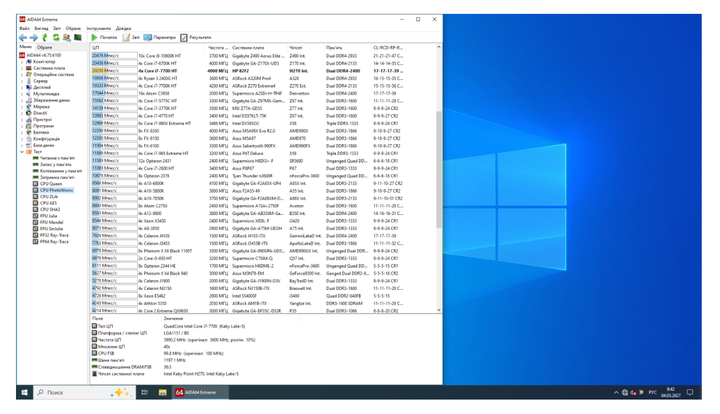720x414 pixels.
Task: Click the FPU Mandel benchmark icon
Action: point(35,222)
